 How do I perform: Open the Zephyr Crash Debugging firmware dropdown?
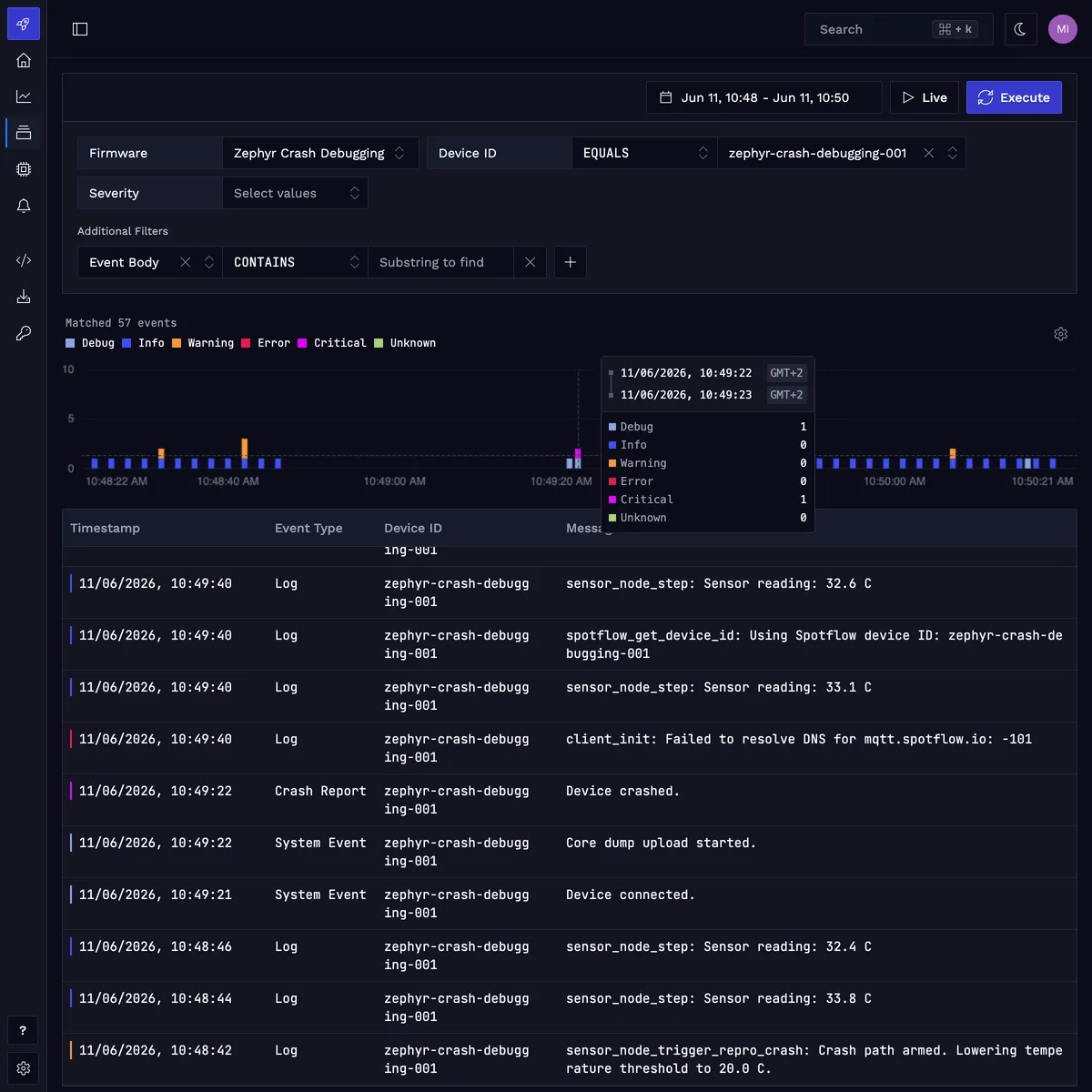(320, 153)
